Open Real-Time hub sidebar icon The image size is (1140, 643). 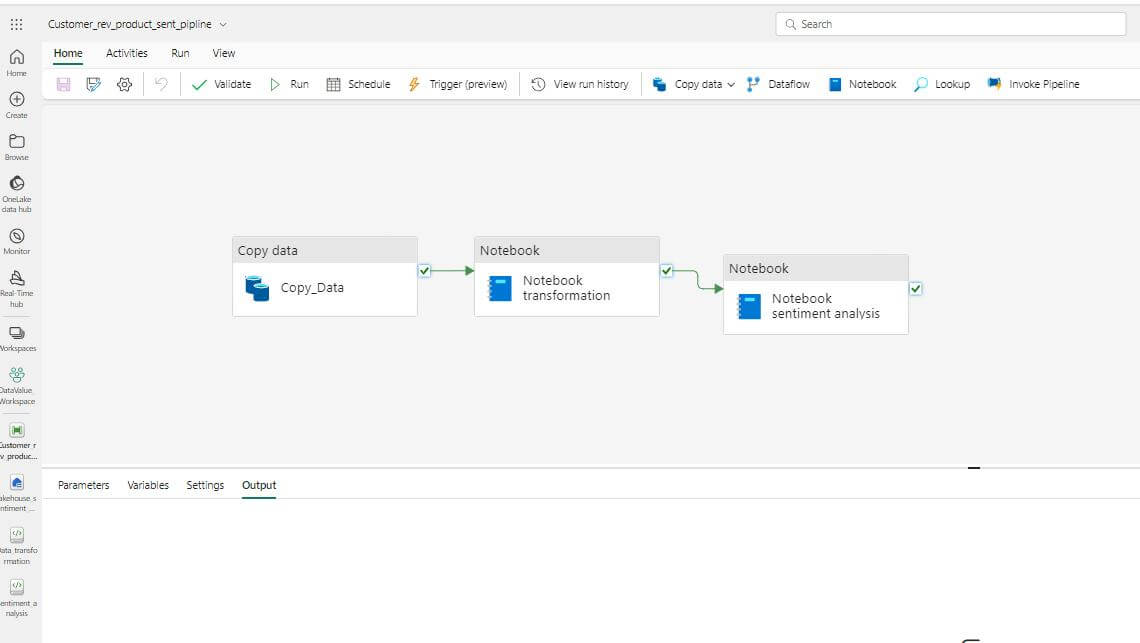tap(17, 288)
